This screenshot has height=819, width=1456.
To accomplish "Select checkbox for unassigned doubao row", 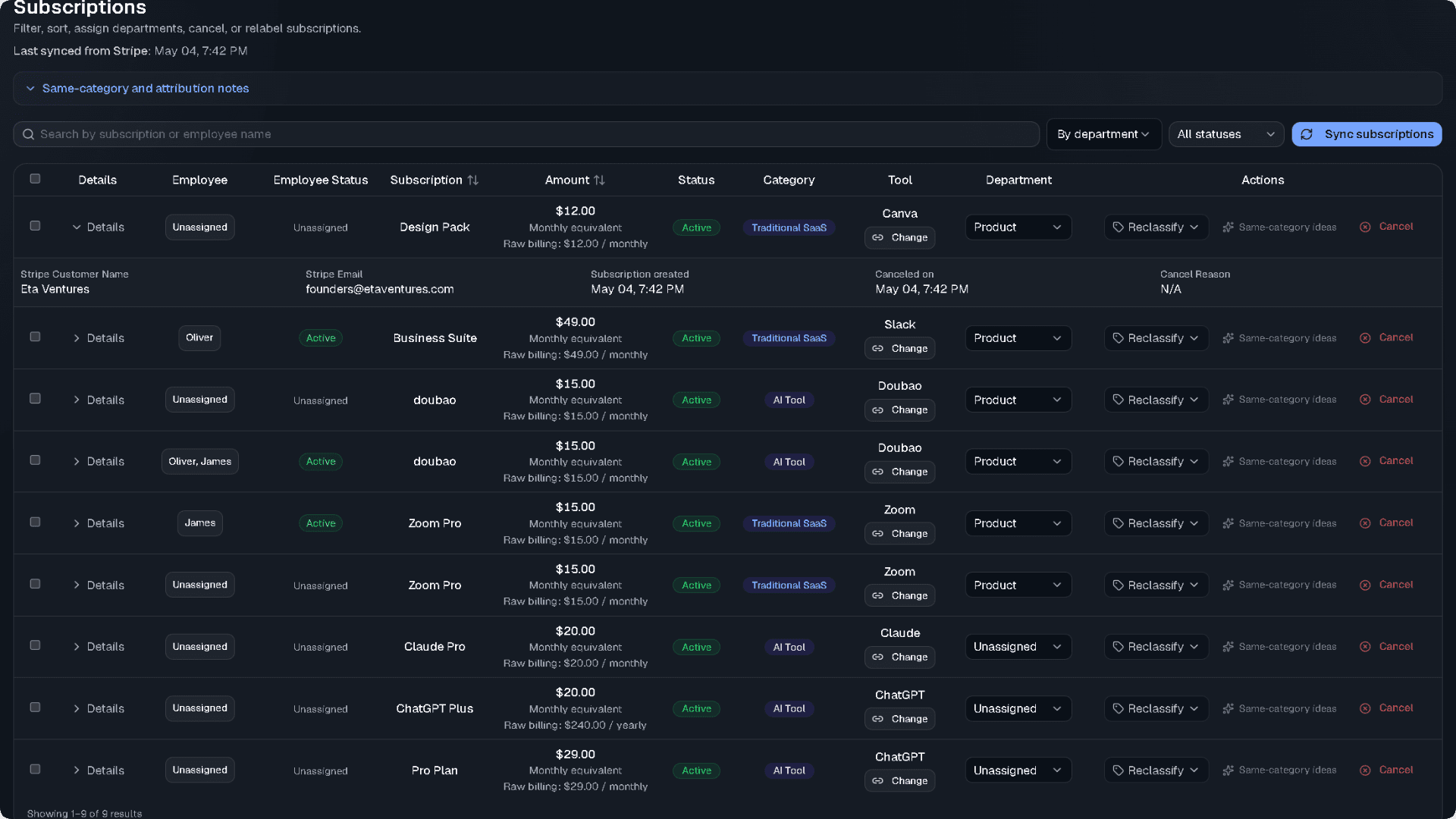I will click(x=35, y=399).
